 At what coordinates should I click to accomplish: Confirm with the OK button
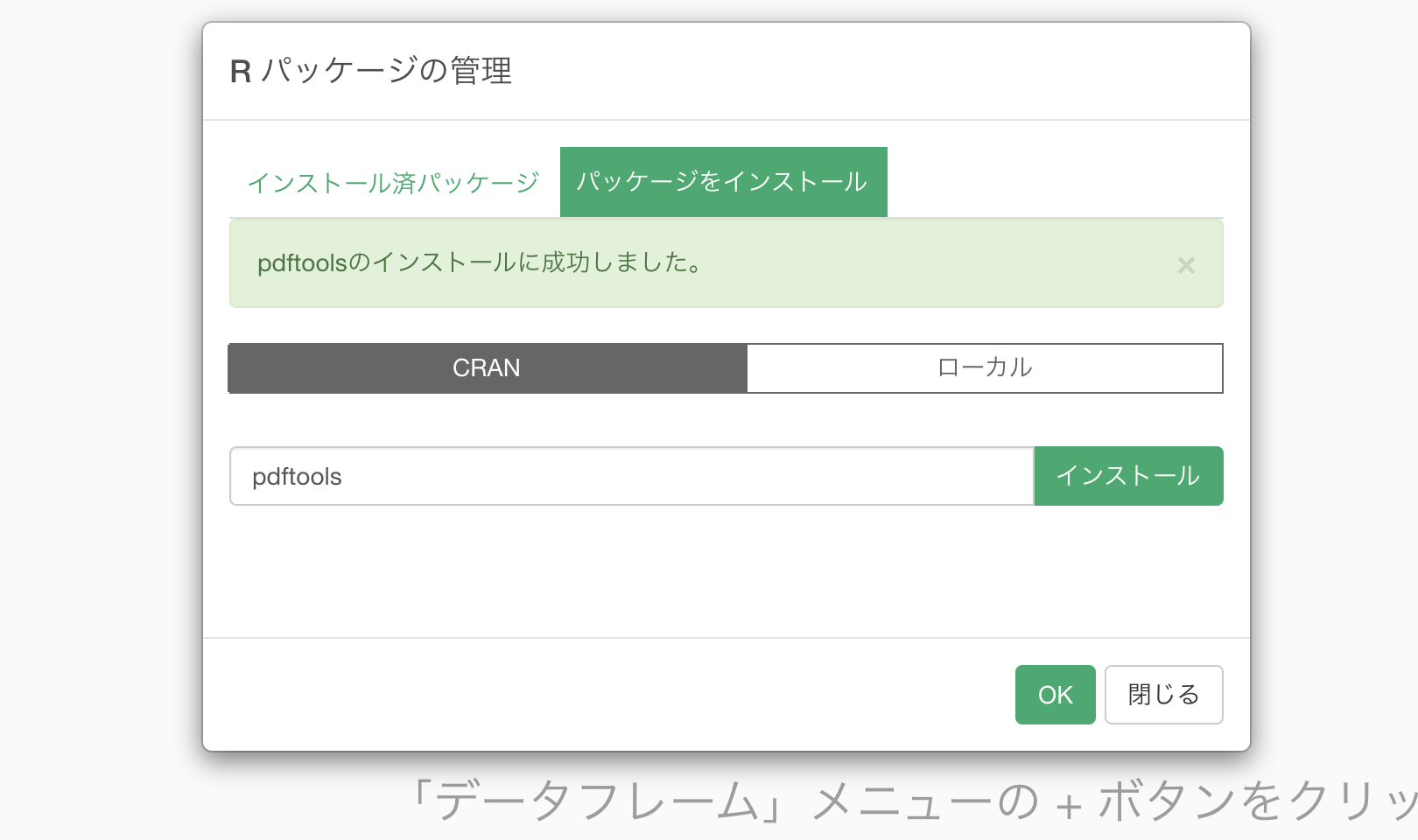tap(1055, 695)
